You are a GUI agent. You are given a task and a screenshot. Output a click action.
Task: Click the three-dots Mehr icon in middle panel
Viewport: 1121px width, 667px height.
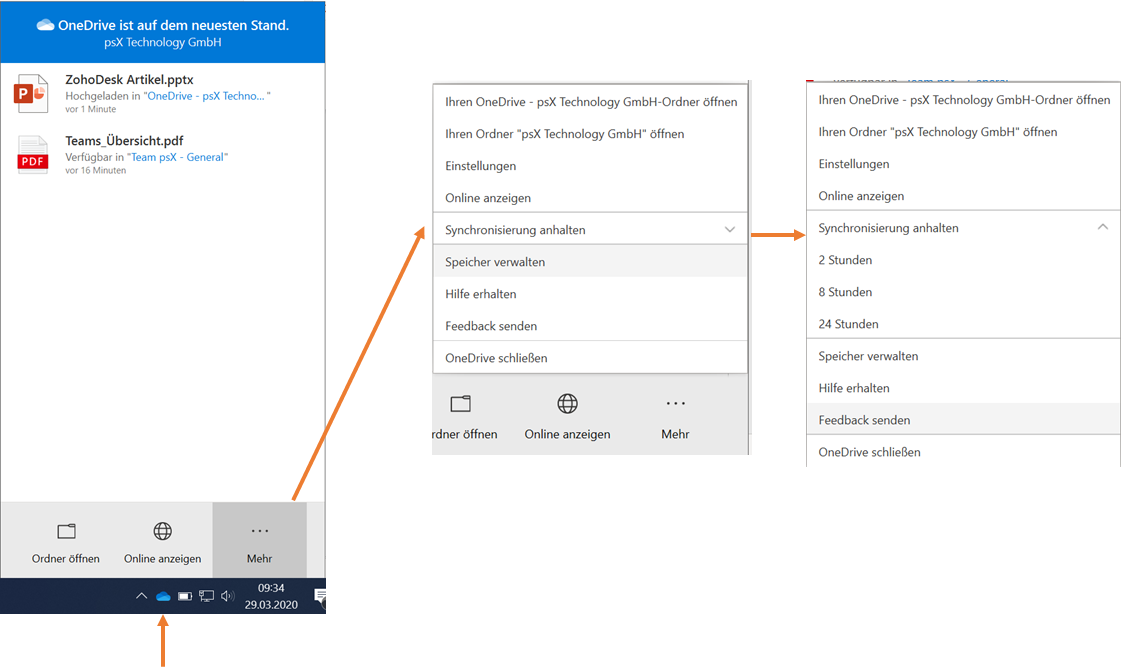point(676,404)
